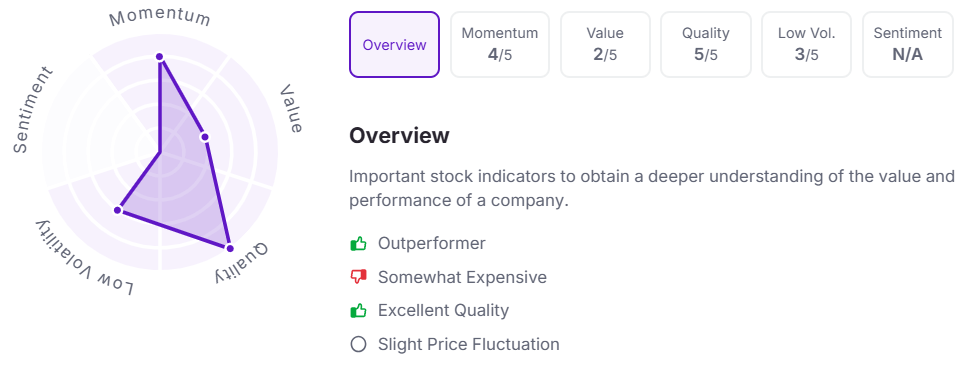Screen dimensions: 967x374
Task: Click the Value data point on radar chart
Action: coord(205,137)
